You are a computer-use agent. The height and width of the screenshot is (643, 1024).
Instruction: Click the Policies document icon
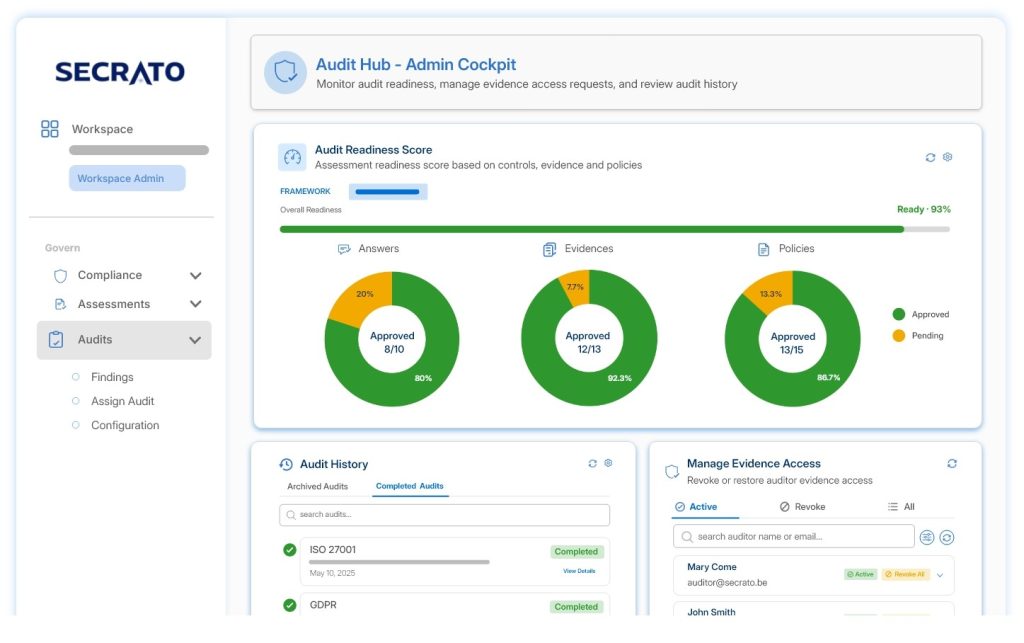(763, 249)
